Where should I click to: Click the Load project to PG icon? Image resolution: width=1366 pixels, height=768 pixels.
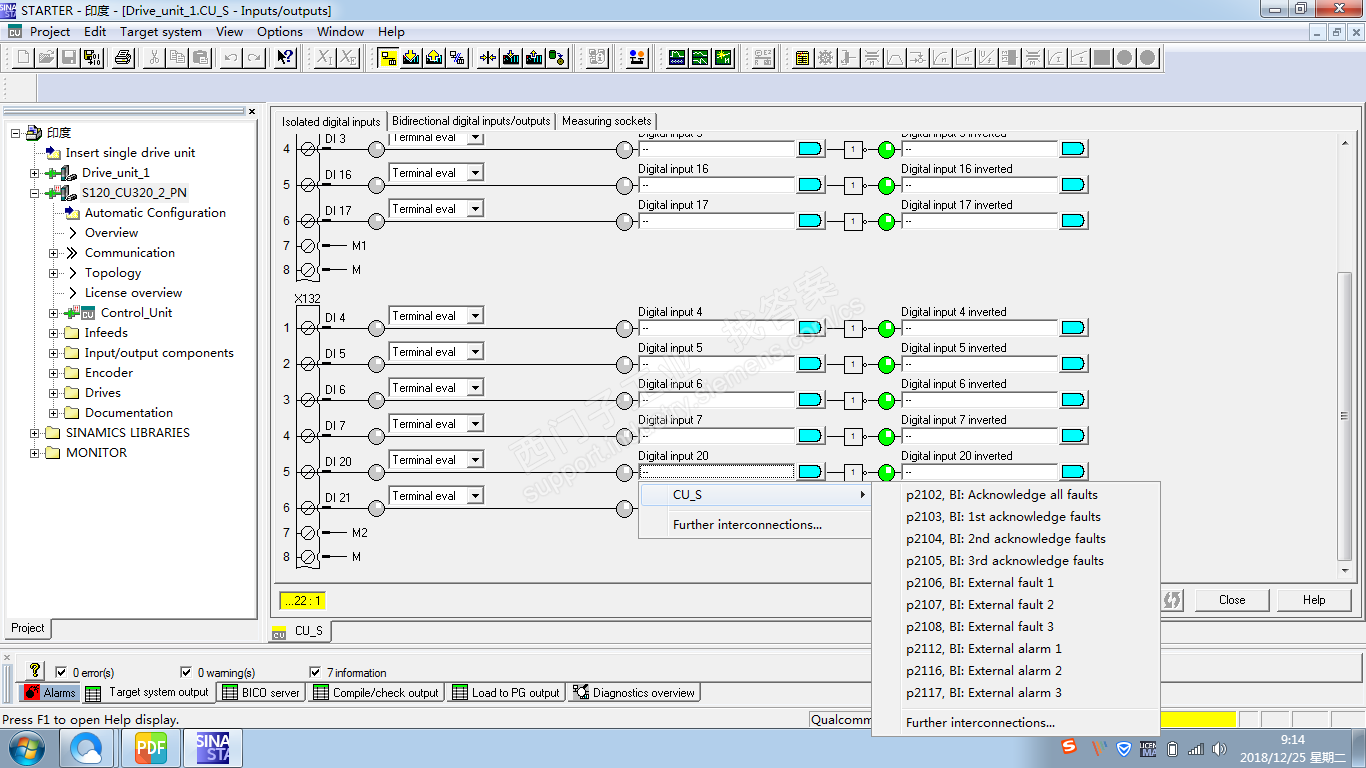point(434,58)
